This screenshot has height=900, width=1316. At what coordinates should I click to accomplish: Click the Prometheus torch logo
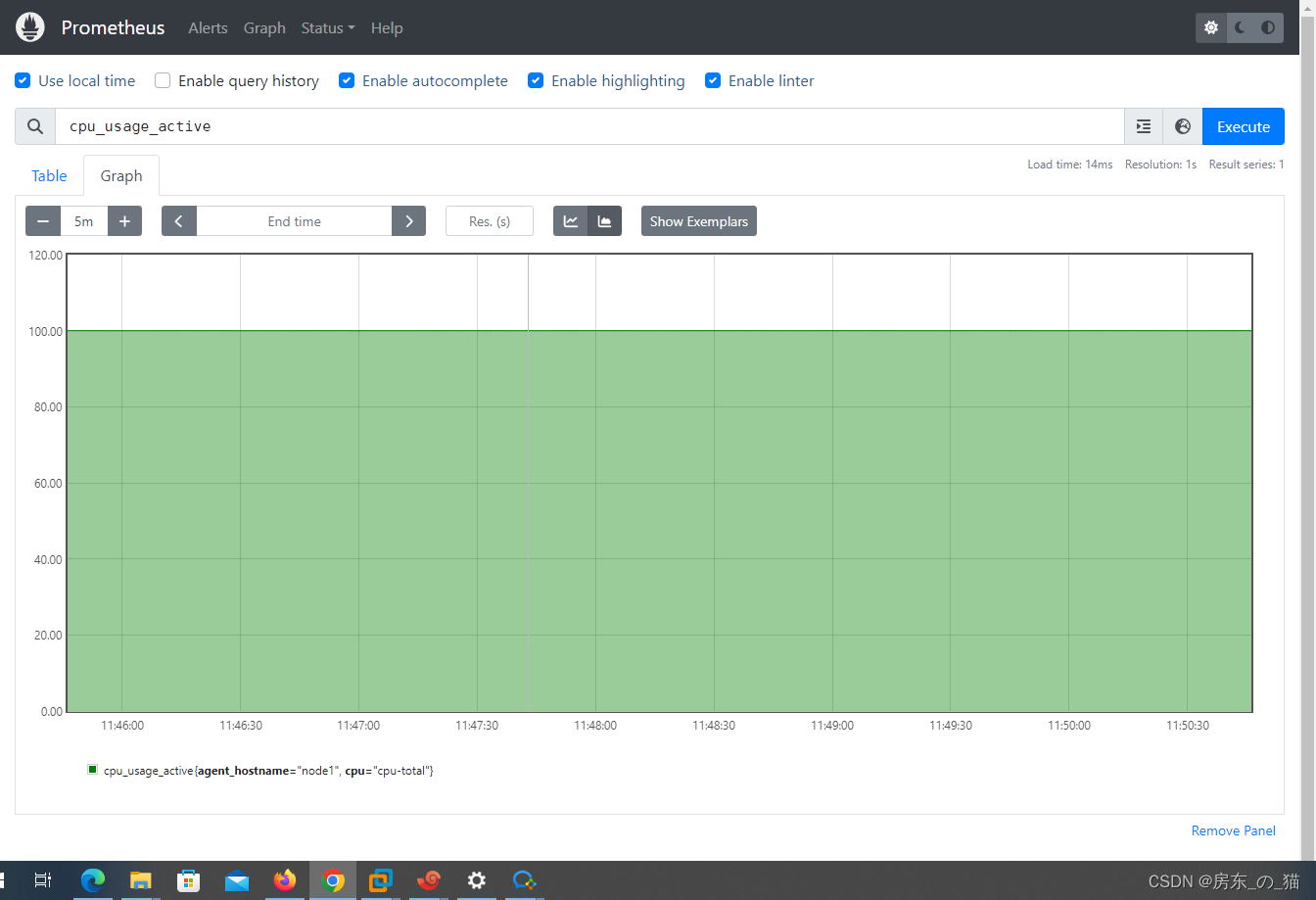29,26
